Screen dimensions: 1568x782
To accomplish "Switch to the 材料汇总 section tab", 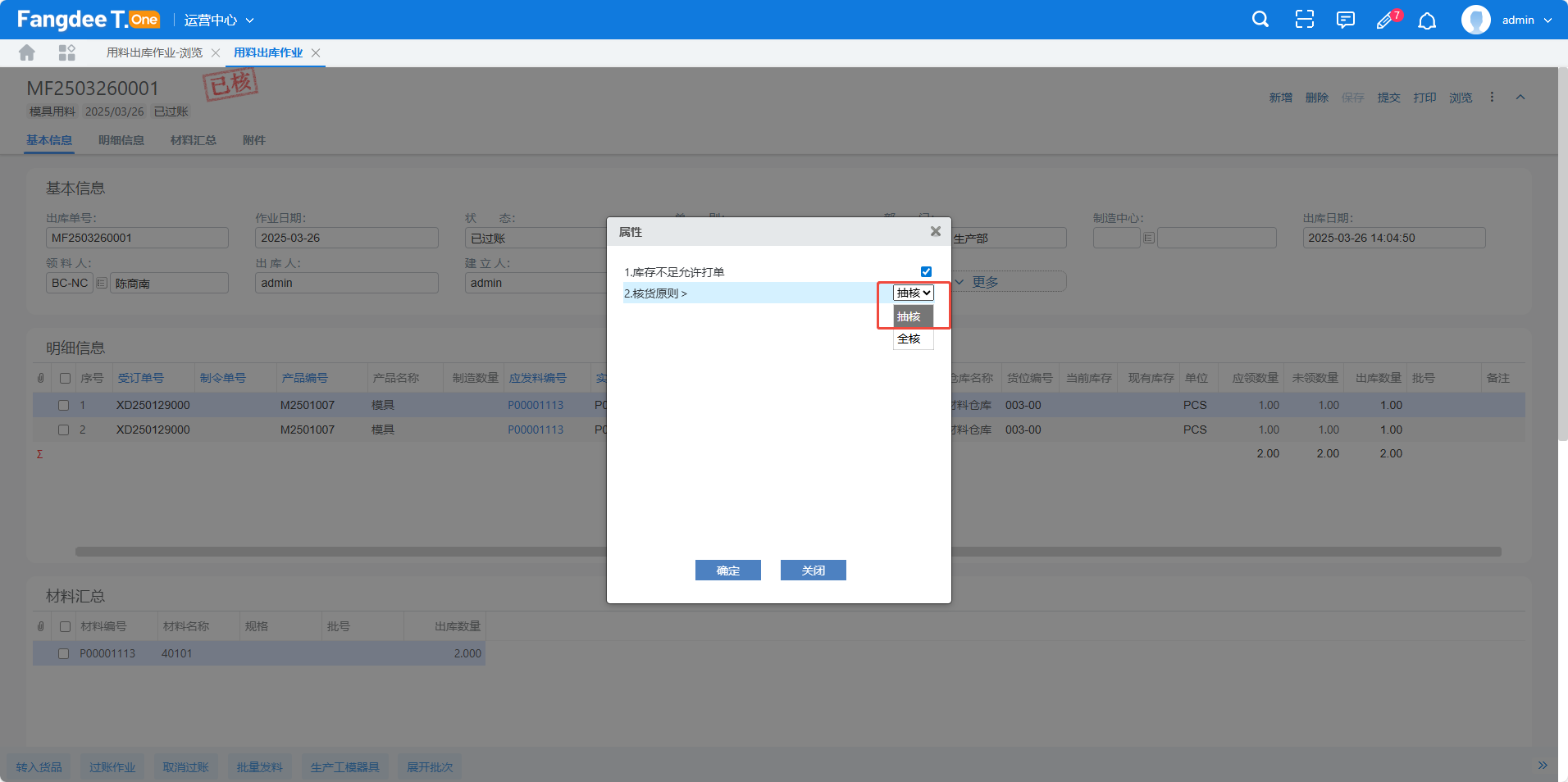I will (x=193, y=140).
